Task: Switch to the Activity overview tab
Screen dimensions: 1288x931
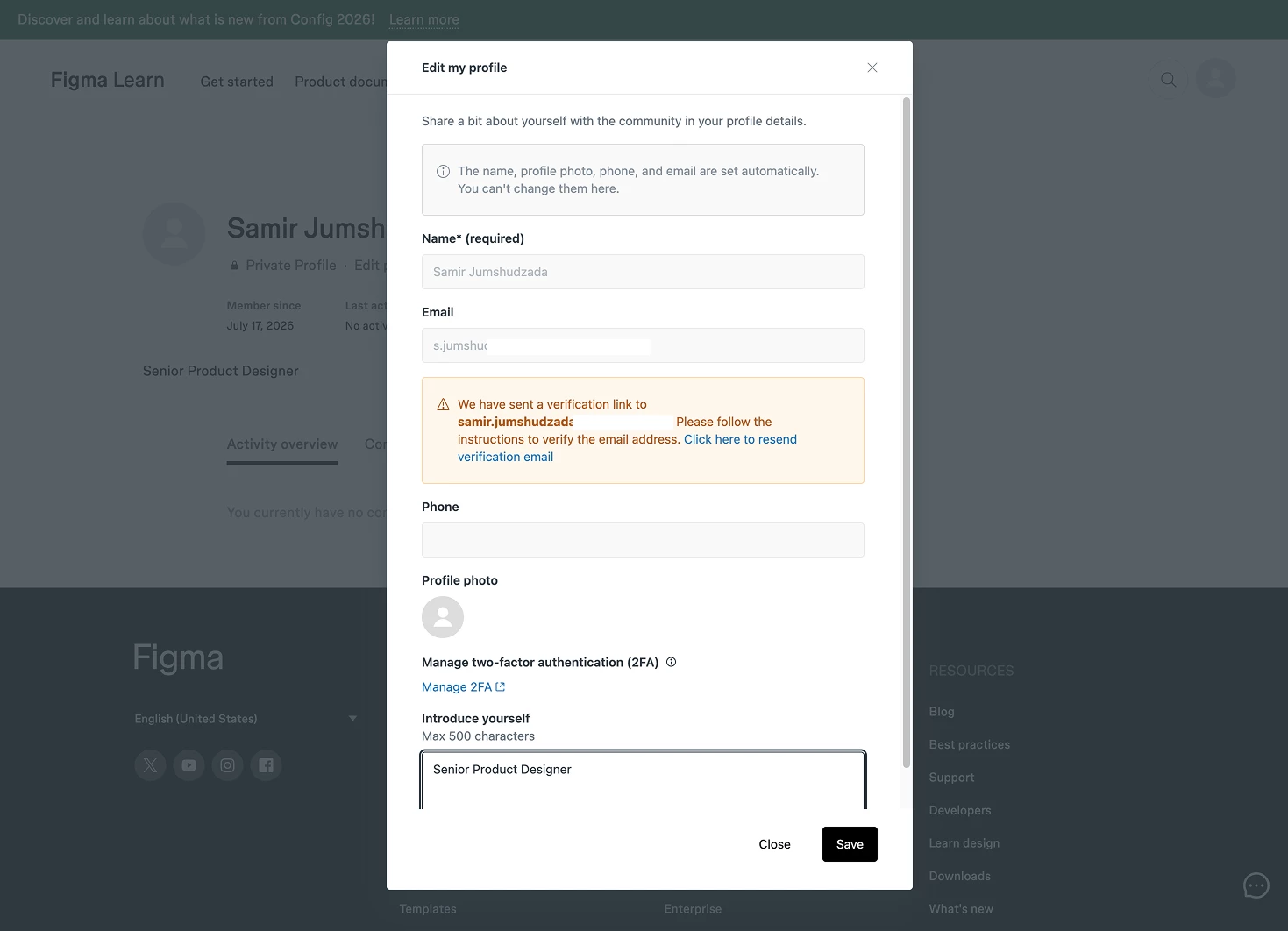Action: point(282,444)
